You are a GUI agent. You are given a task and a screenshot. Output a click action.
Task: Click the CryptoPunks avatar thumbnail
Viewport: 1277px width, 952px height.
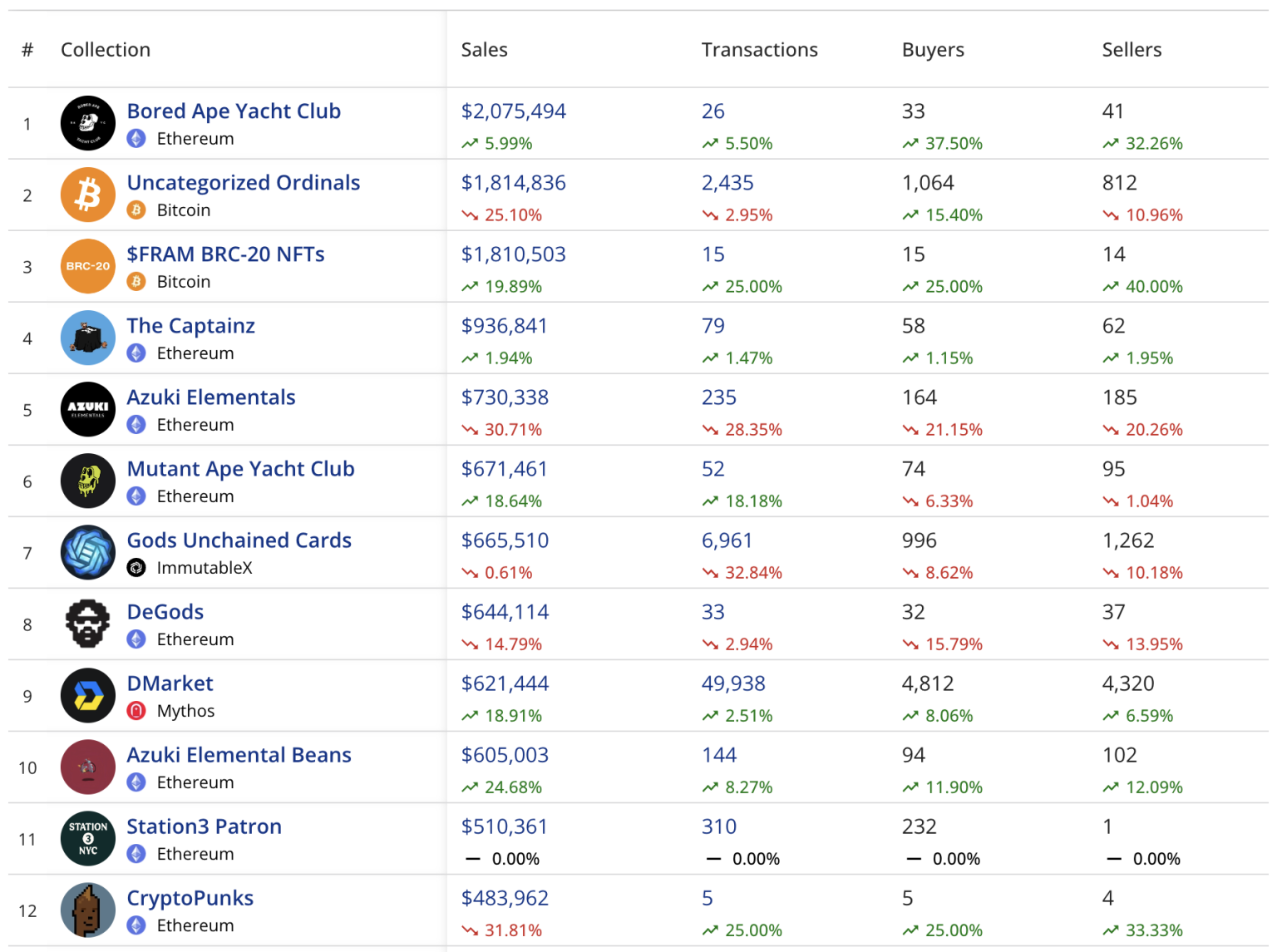click(87, 910)
